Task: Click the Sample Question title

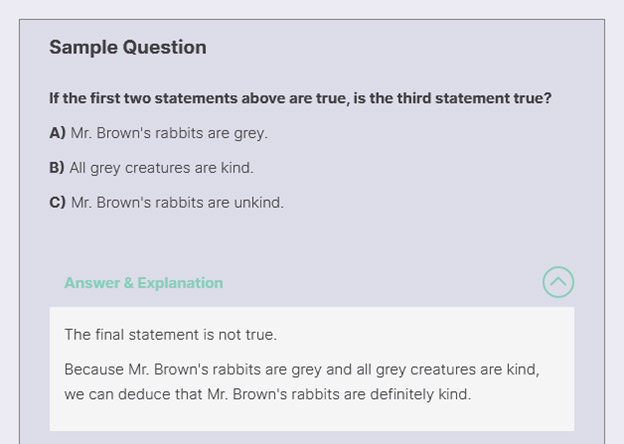Action: pyautogui.click(x=128, y=47)
